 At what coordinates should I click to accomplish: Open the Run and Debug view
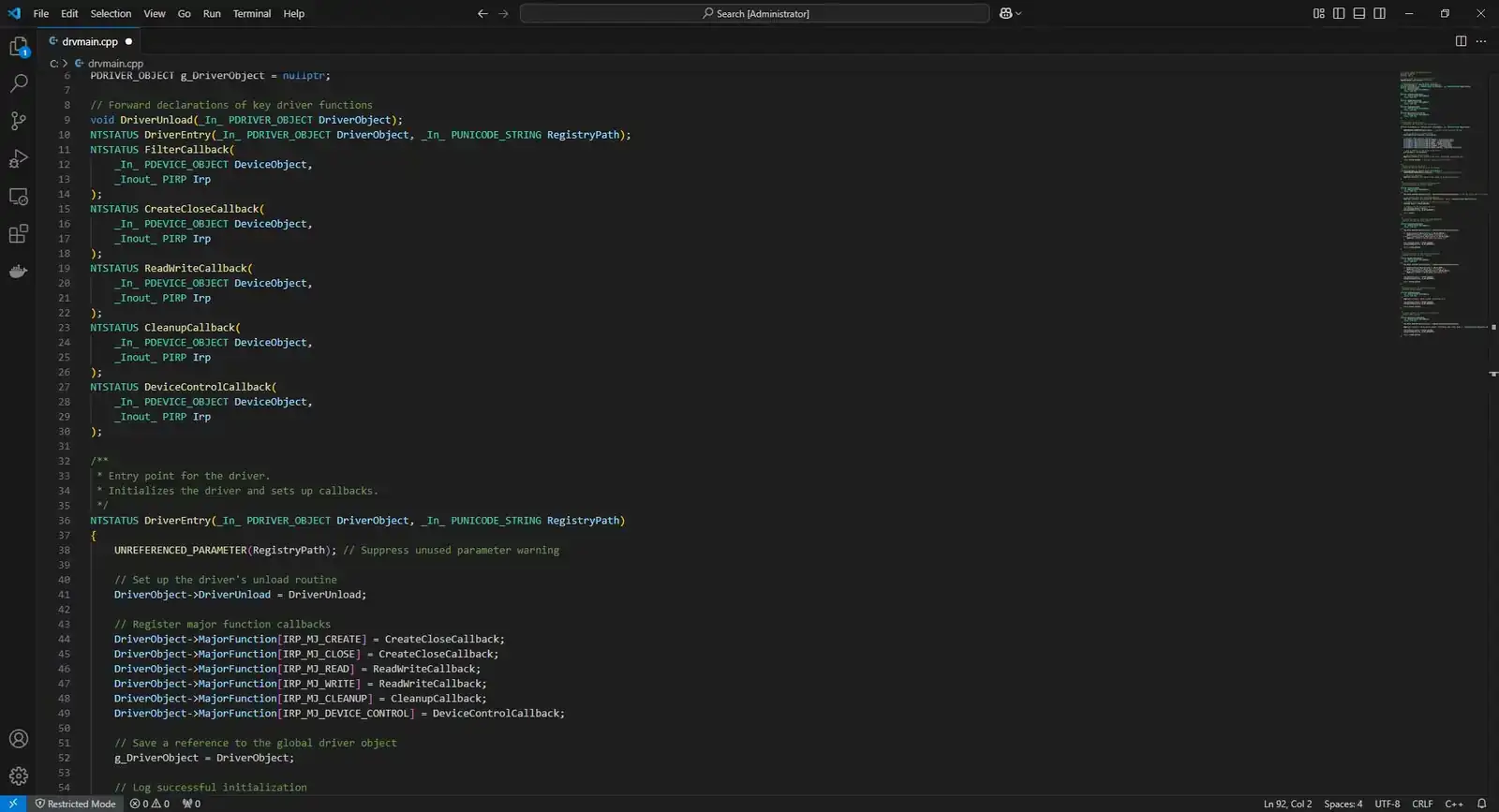(19, 158)
